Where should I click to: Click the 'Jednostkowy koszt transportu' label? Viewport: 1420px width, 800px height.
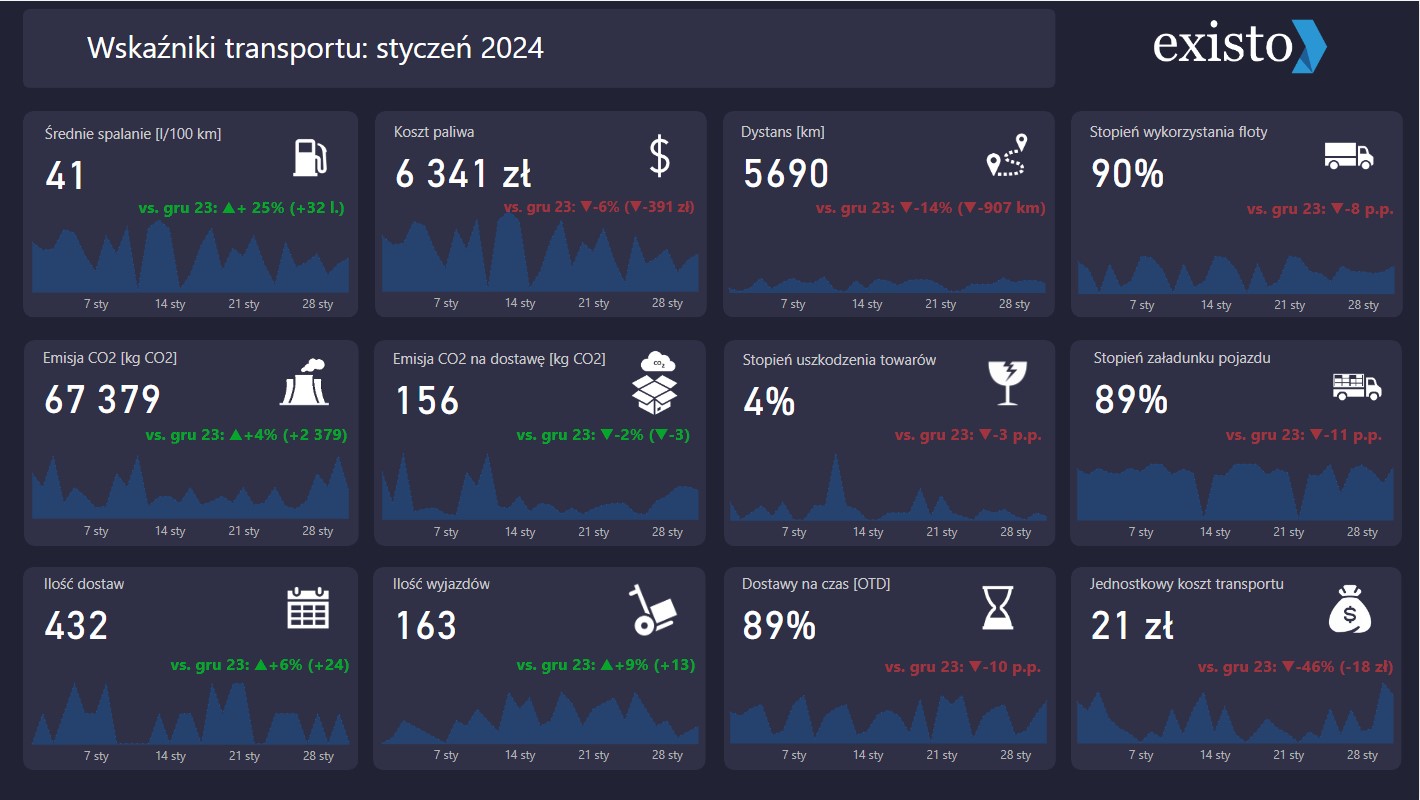tap(1187, 583)
